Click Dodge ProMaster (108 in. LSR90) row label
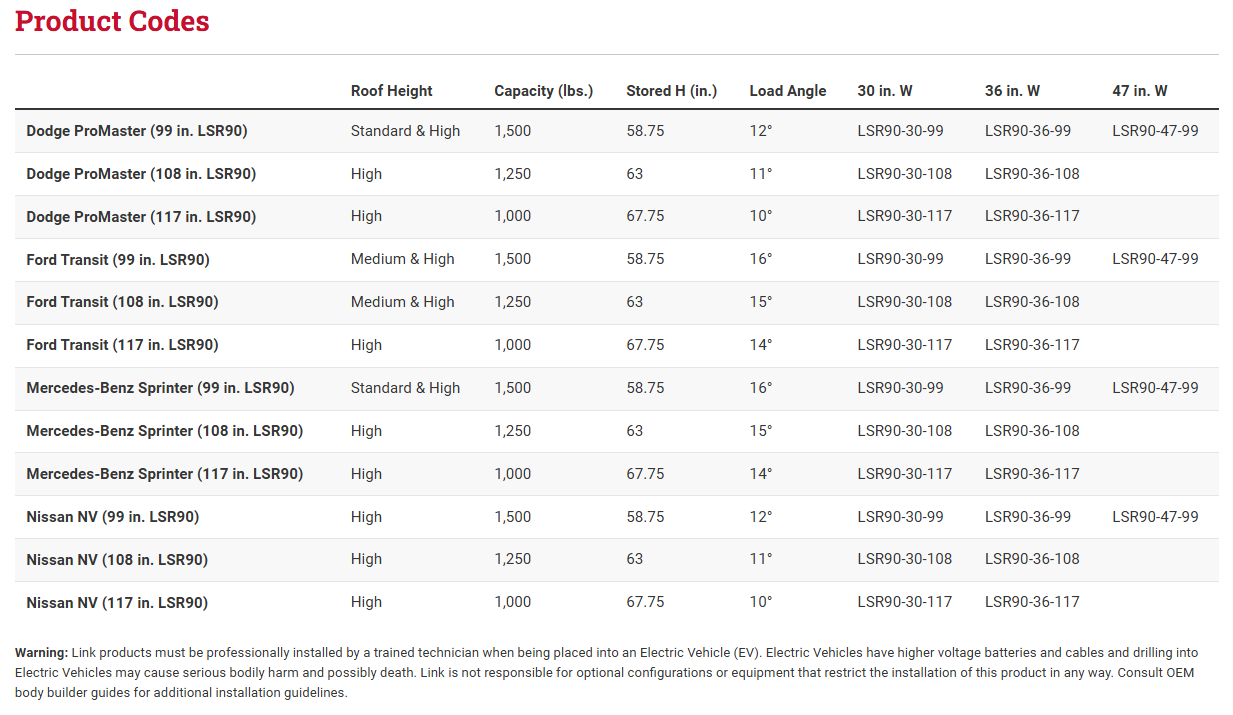Image resolution: width=1233 pixels, height=715 pixels. point(141,174)
